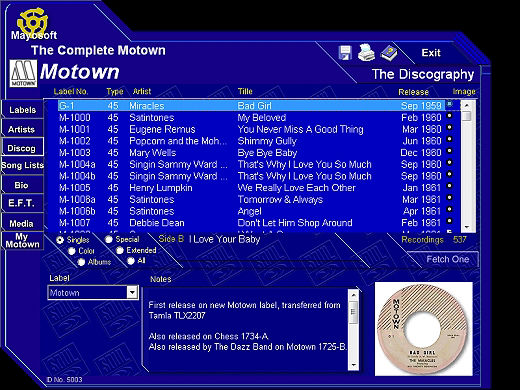Click the Fetch One button
This screenshot has height=390, width=520.
coord(447,259)
